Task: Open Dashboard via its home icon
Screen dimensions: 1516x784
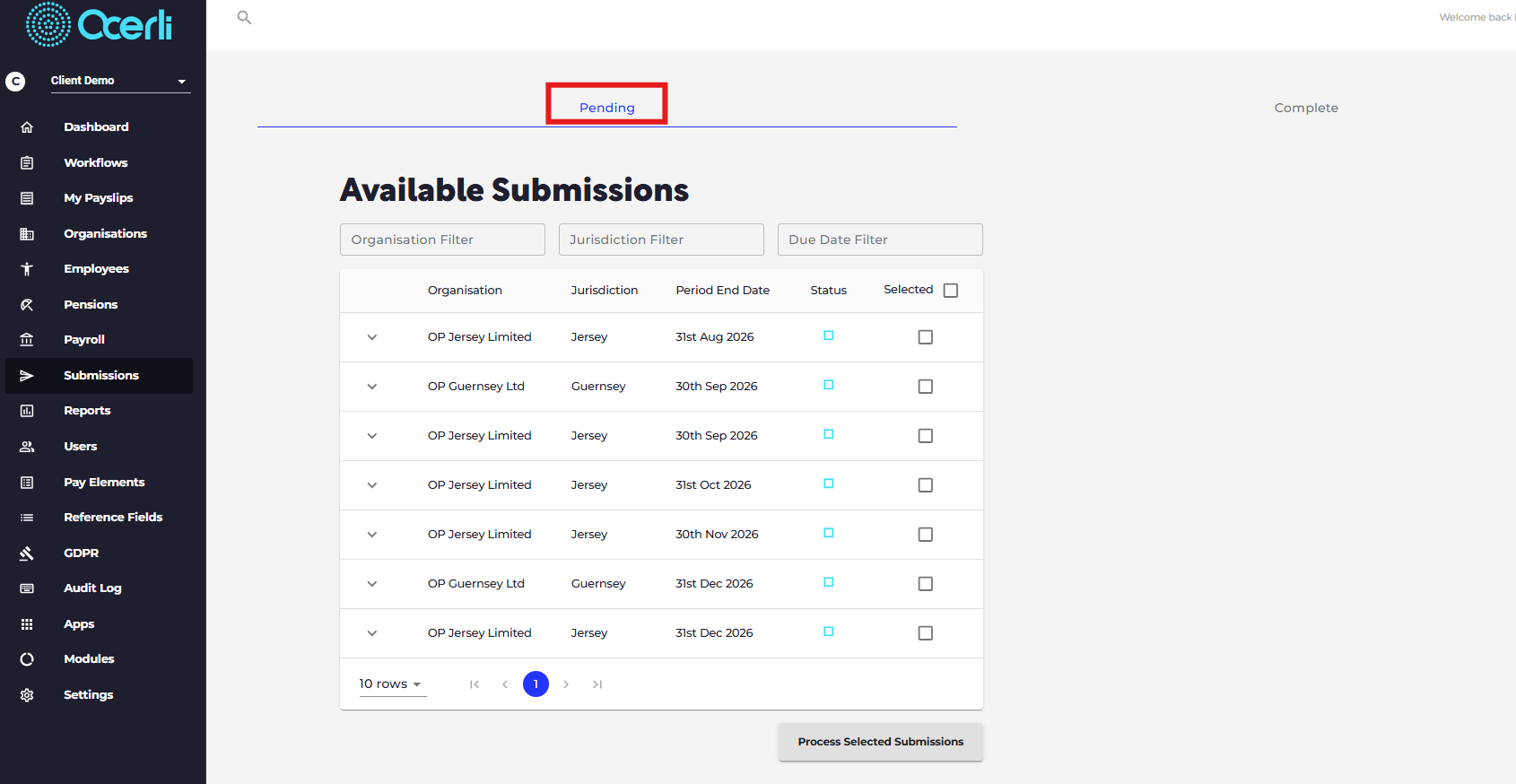Action: click(x=27, y=127)
